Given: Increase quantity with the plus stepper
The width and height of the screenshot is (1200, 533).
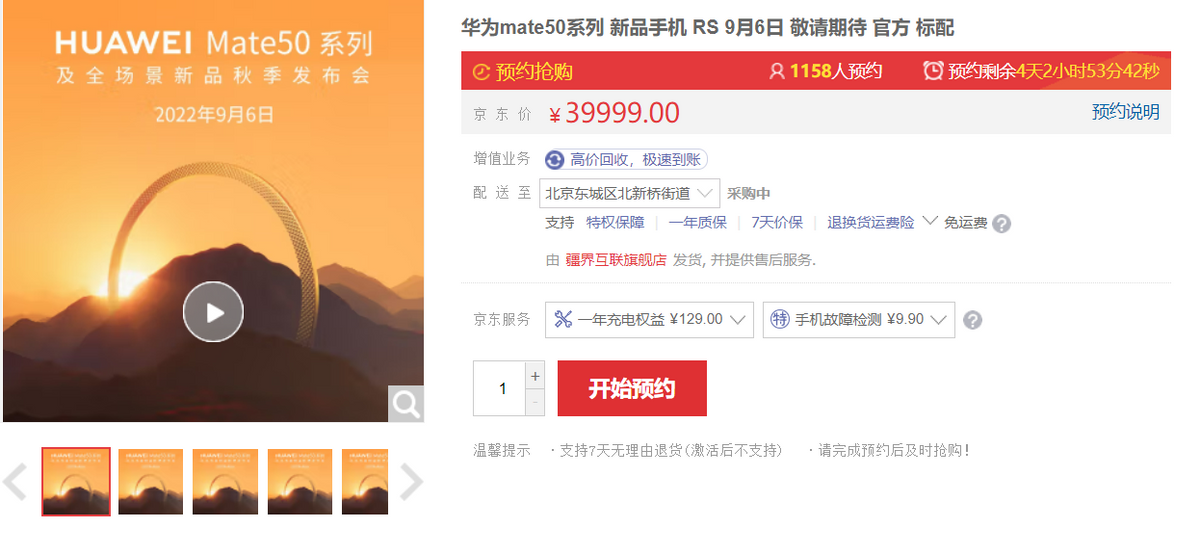Looking at the screenshot, I should (x=535, y=376).
